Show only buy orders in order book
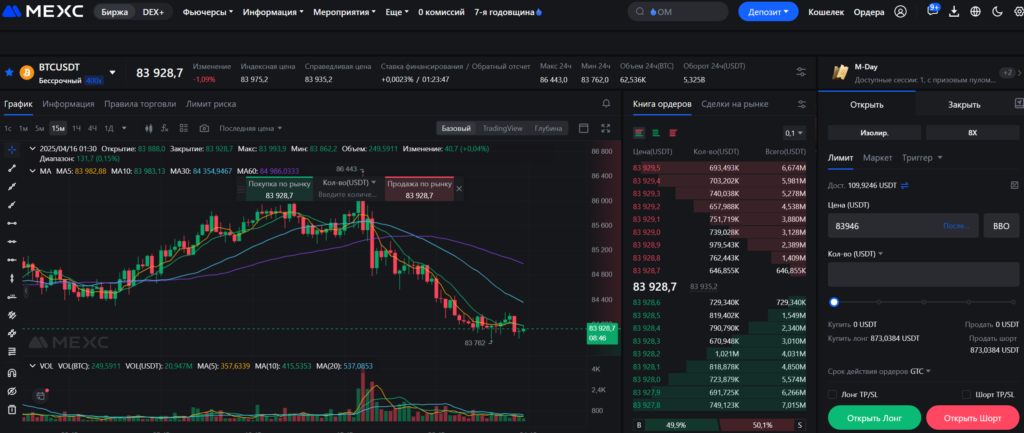1024x433 pixels. tap(656, 133)
